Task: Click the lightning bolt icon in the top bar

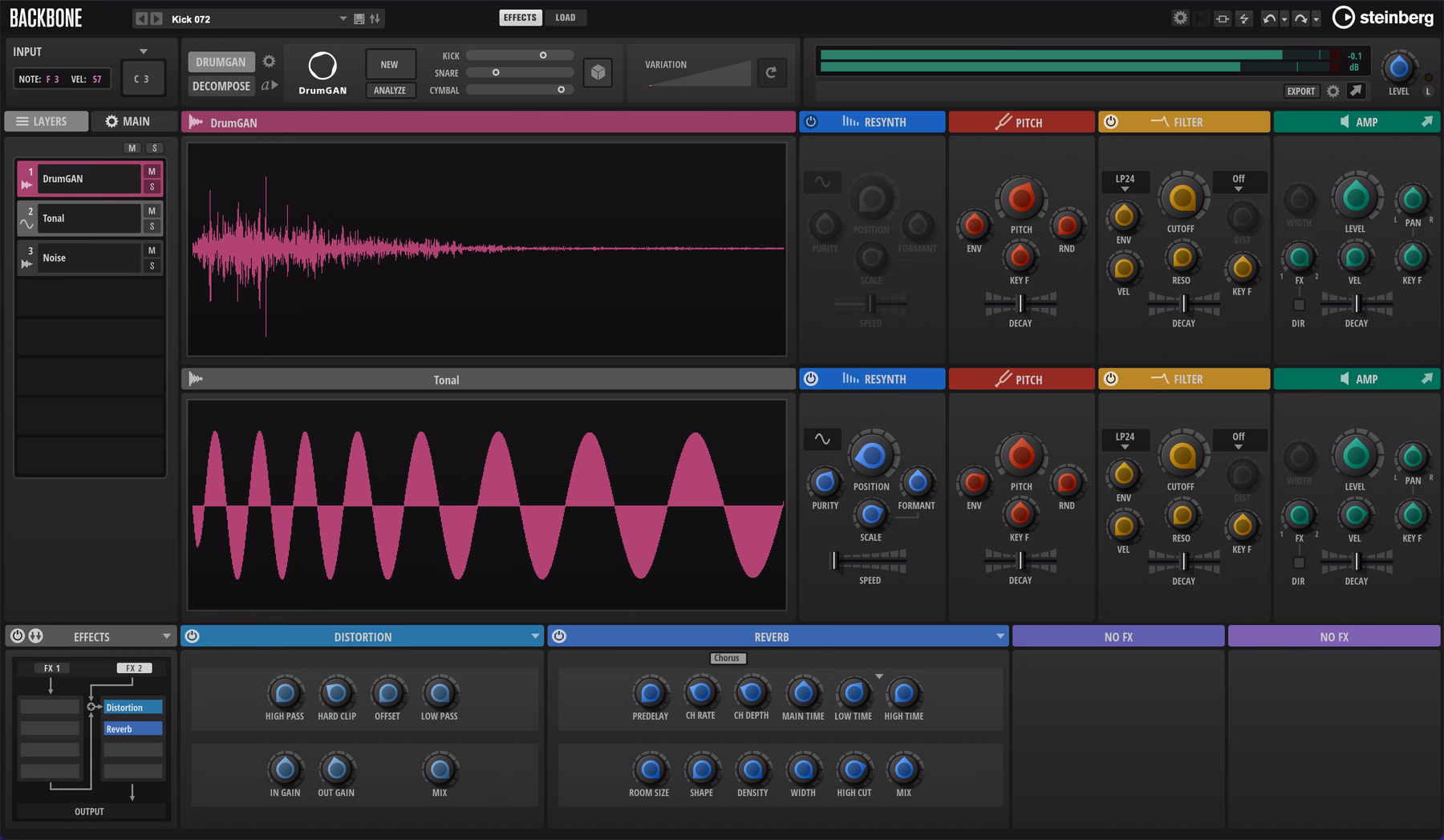Action: tap(1244, 18)
